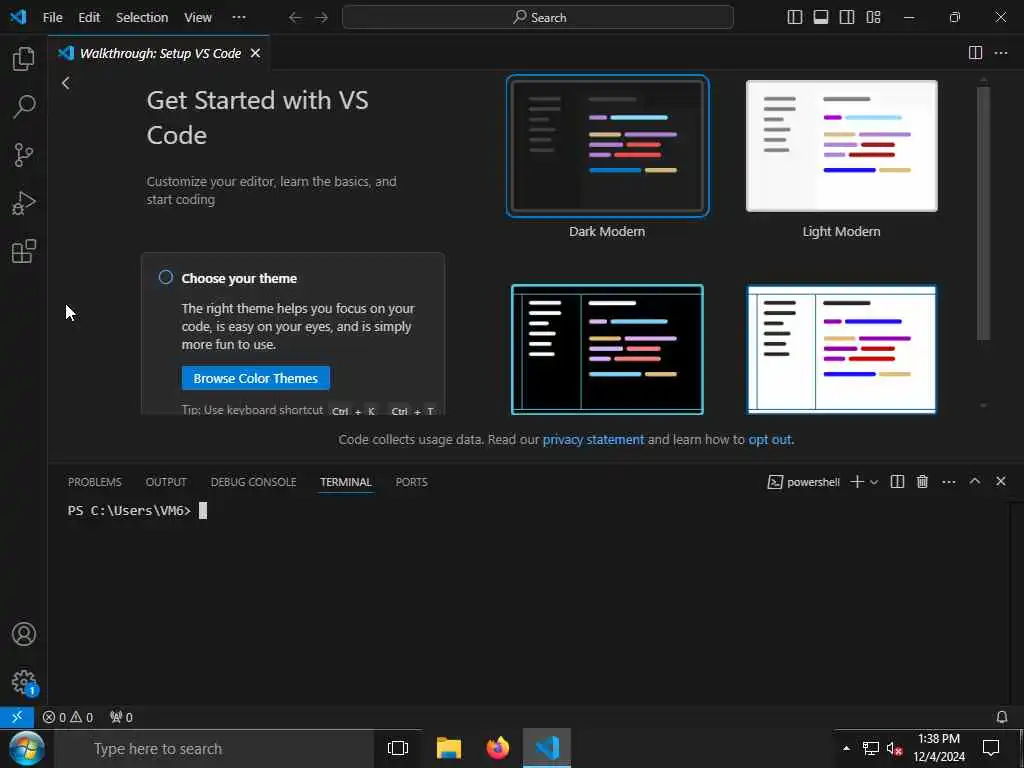Show errors and warnings in status bar

click(x=68, y=717)
